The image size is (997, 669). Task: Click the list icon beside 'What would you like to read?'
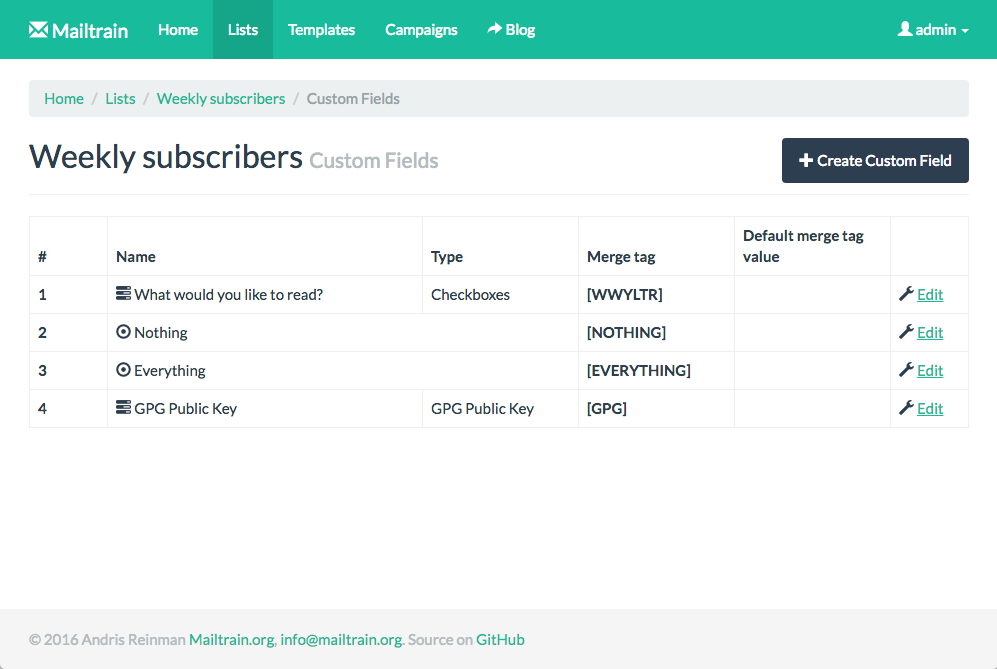[x=123, y=294]
